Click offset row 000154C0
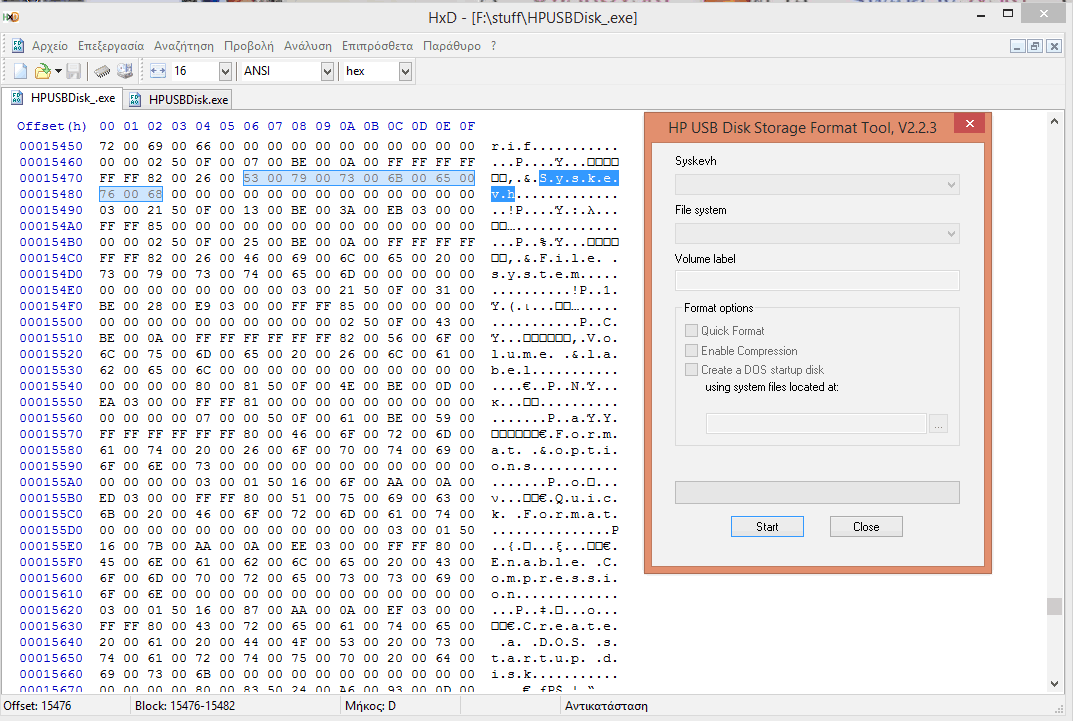Image resolution: width=1073 pixels, height=721 pixels. click(51, 259)
